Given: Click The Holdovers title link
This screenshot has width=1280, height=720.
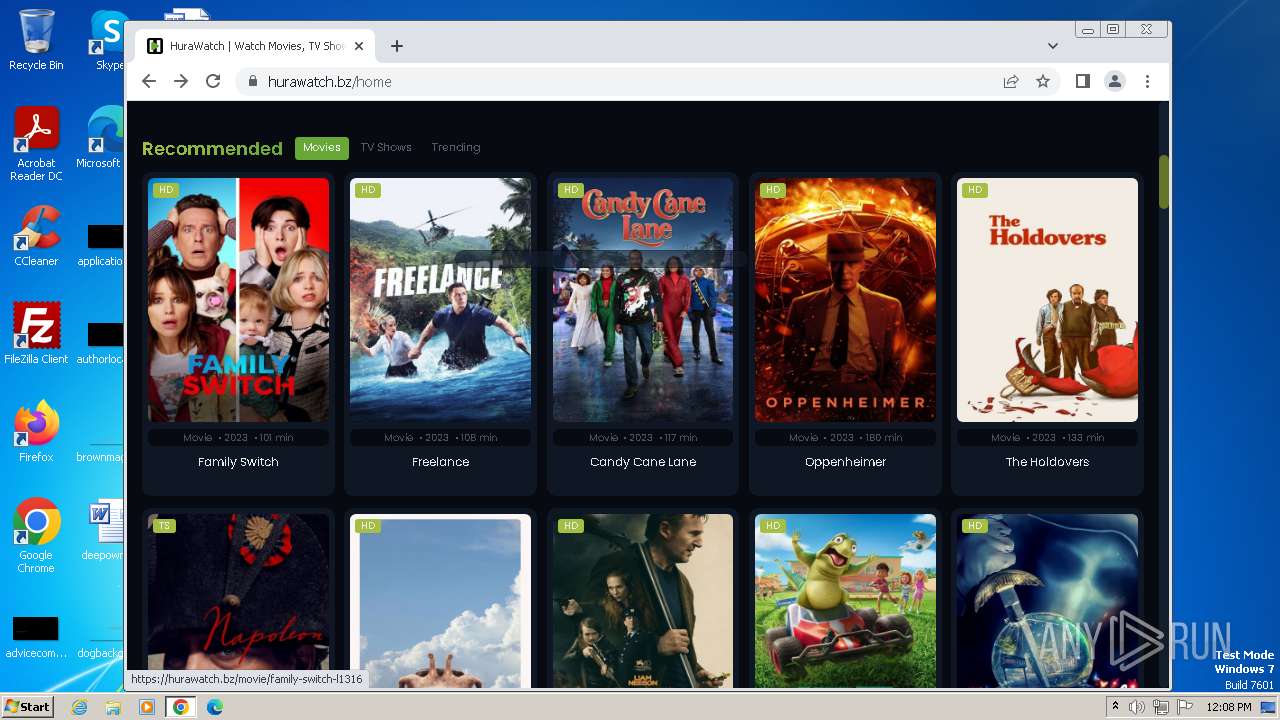Looking at the screenshot, I should 1047,462.
